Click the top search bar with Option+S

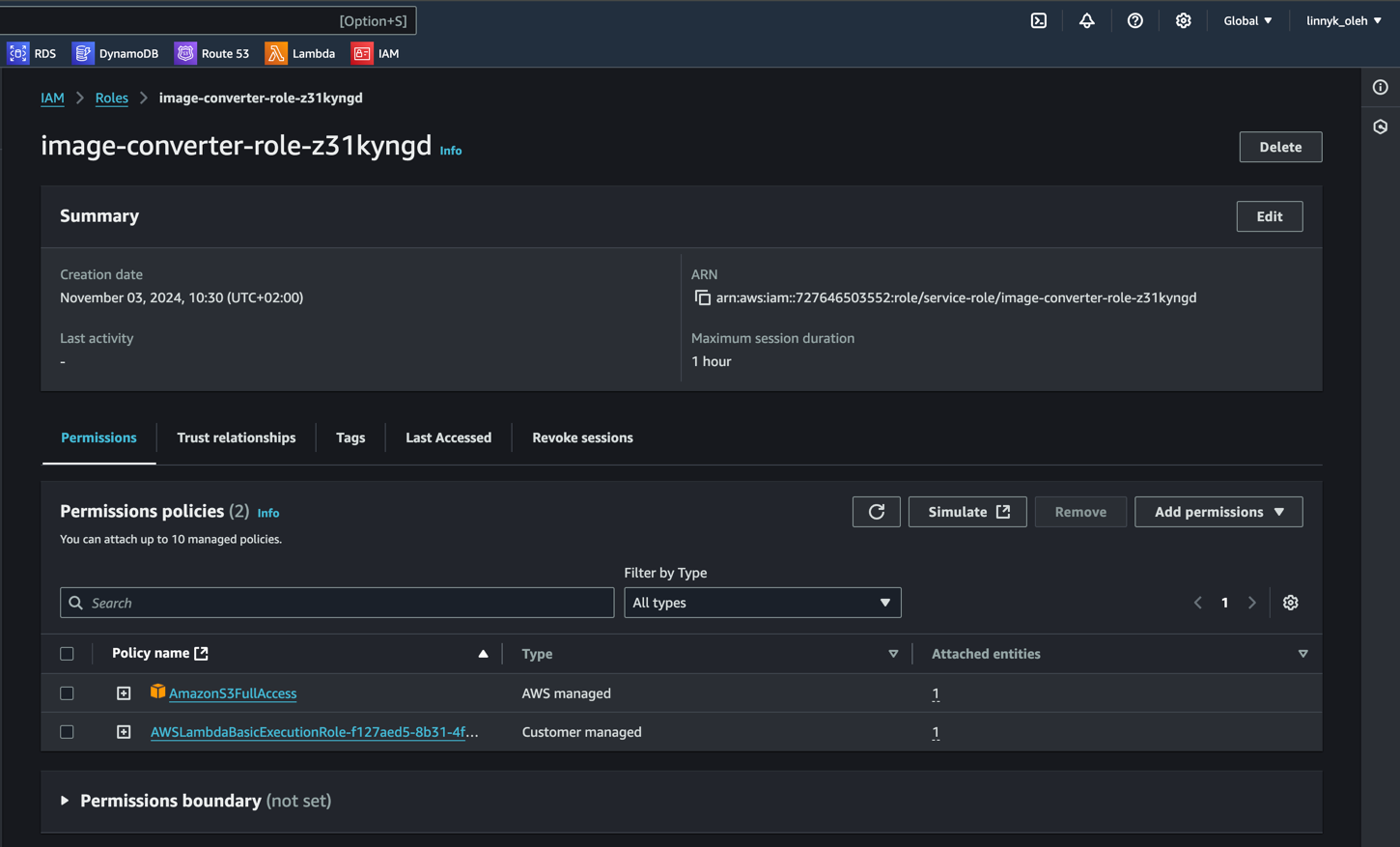[209, 20]
